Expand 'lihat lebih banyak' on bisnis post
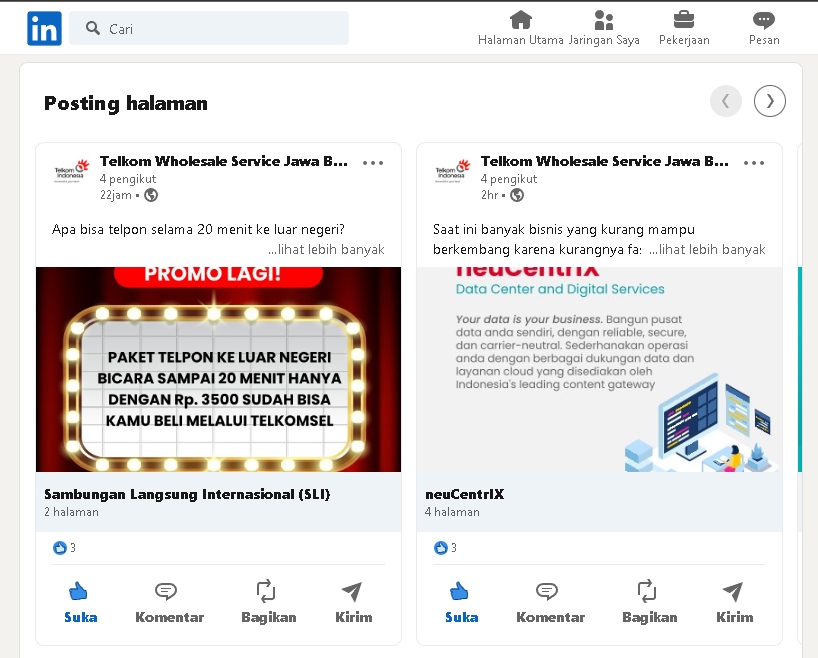 click(707, 249)
